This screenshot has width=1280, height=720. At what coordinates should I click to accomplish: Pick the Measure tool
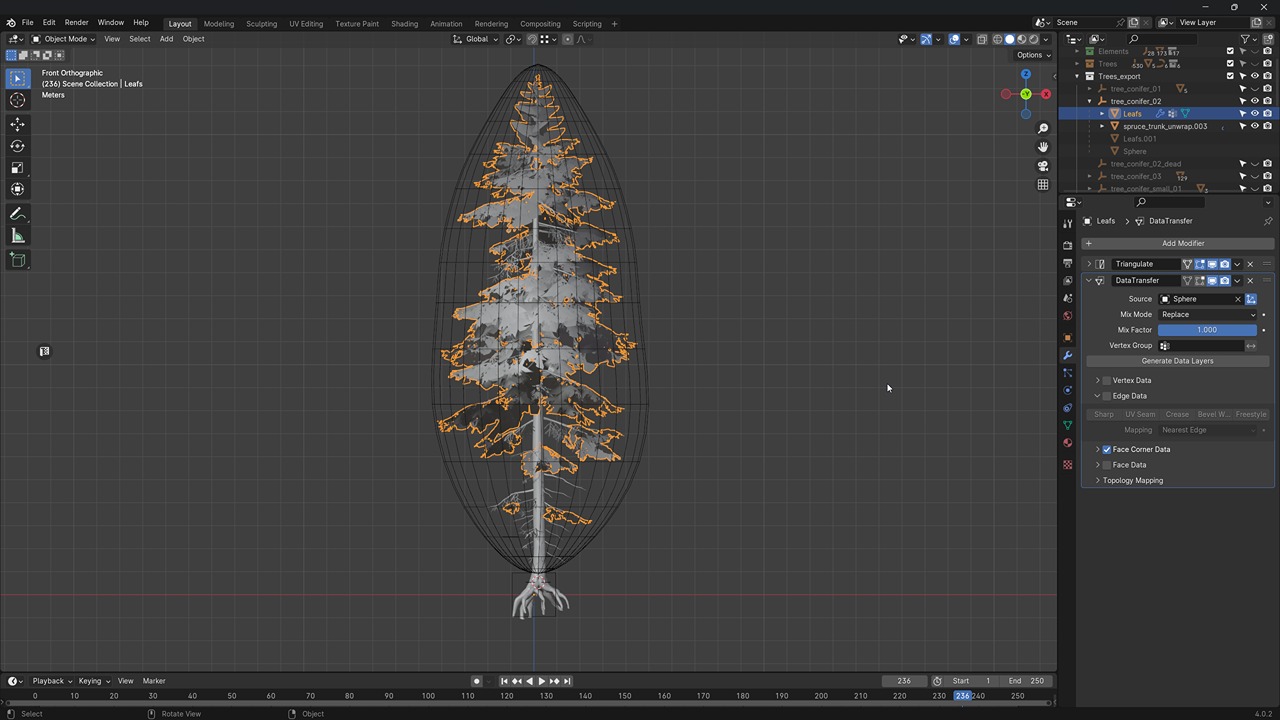(17, 236)
